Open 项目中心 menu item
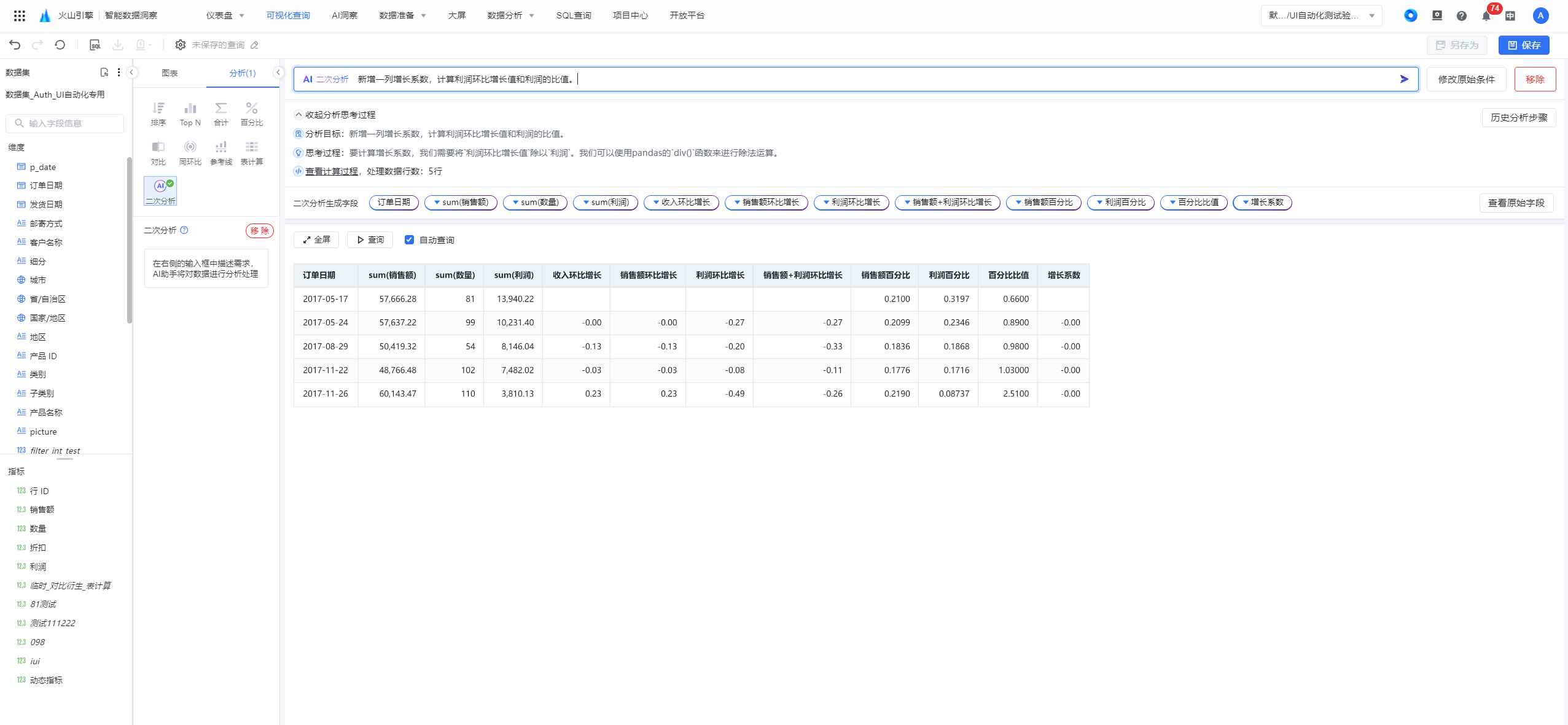The width and height of the screenshot is (1568, 725). 630,15
